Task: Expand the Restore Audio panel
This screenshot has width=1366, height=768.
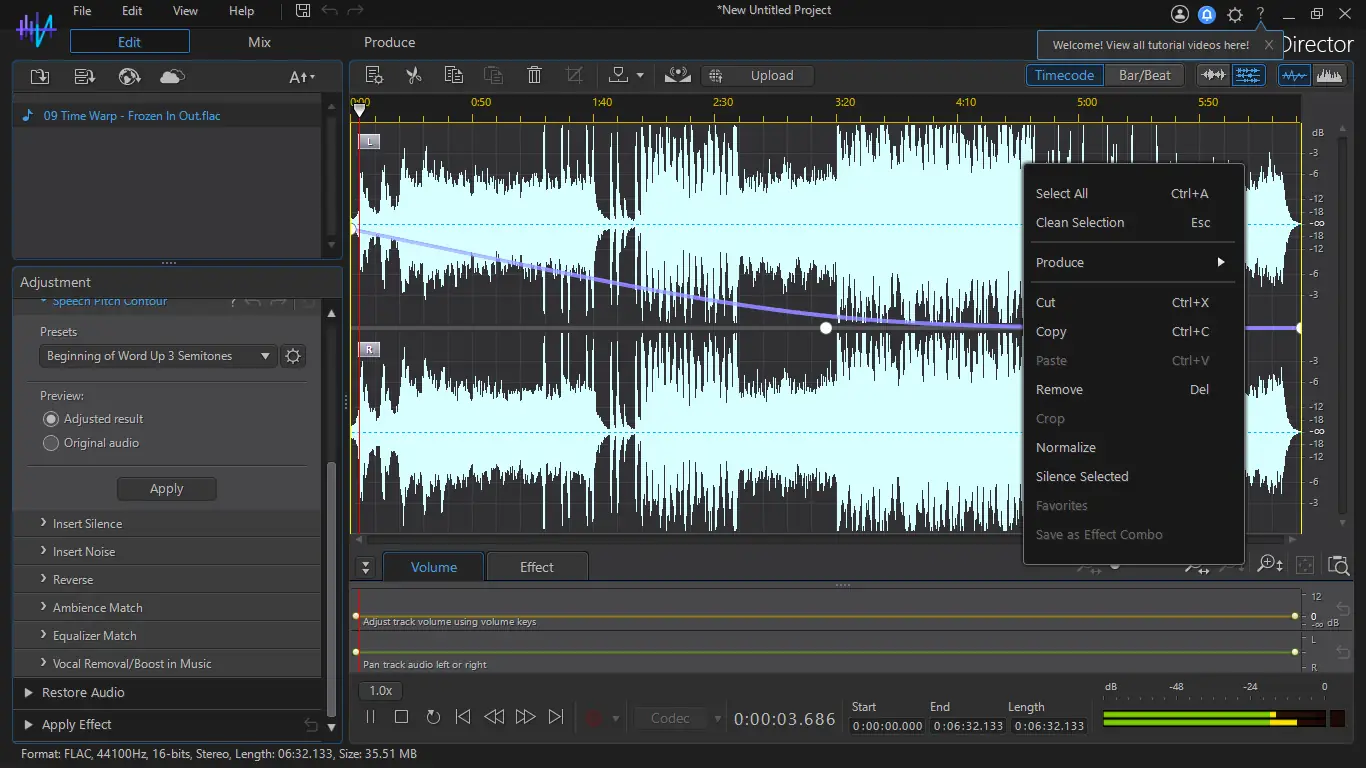Action: pyautogui.click(x=83, y=692)
